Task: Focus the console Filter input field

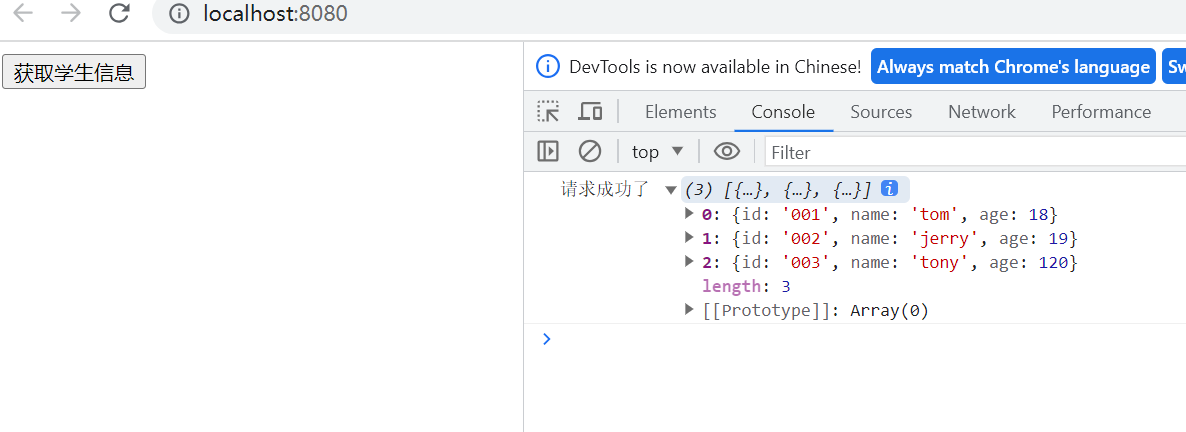Action: (x=970, y=152)
